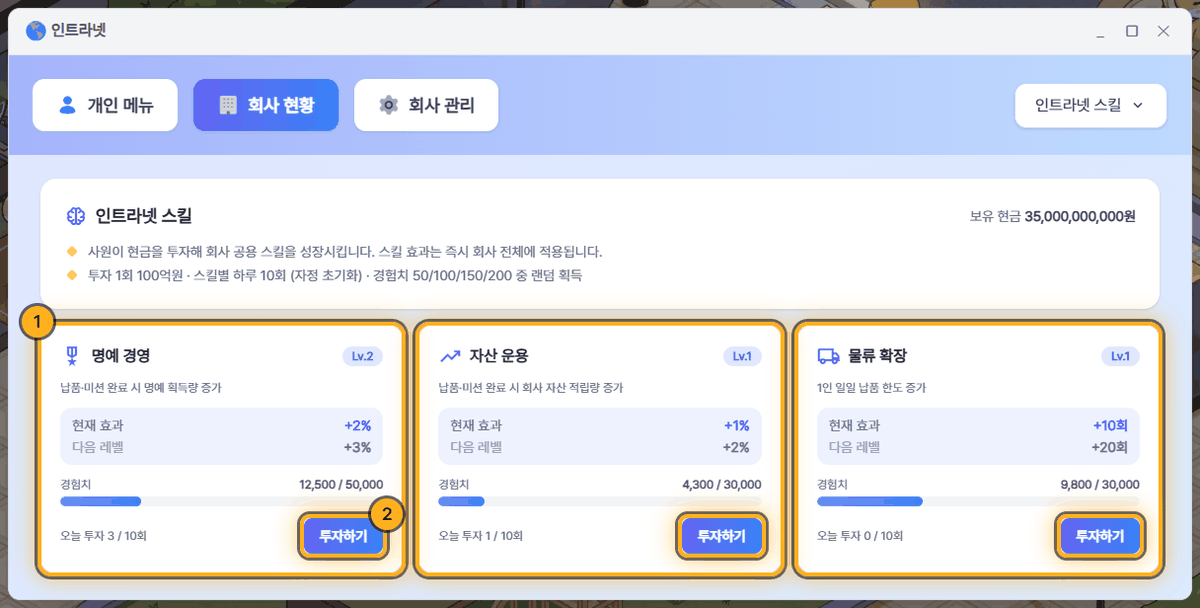Open the 회사 관리 tab

coord(426,105)
